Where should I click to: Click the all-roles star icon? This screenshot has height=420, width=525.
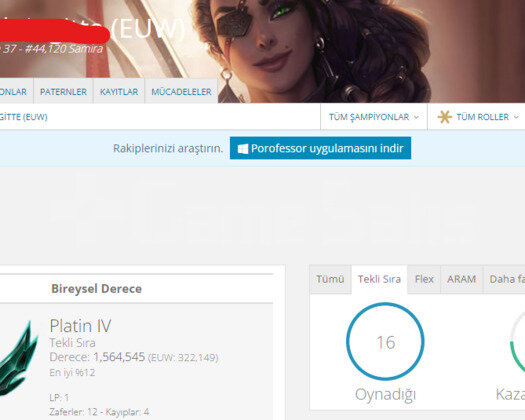coord(444,117)
